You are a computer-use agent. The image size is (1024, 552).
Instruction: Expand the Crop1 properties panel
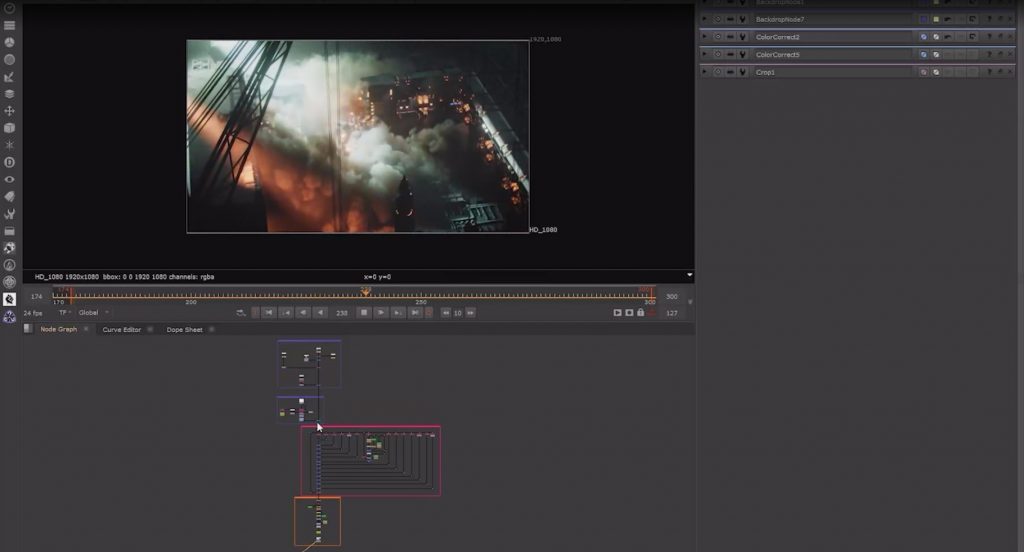705,72
